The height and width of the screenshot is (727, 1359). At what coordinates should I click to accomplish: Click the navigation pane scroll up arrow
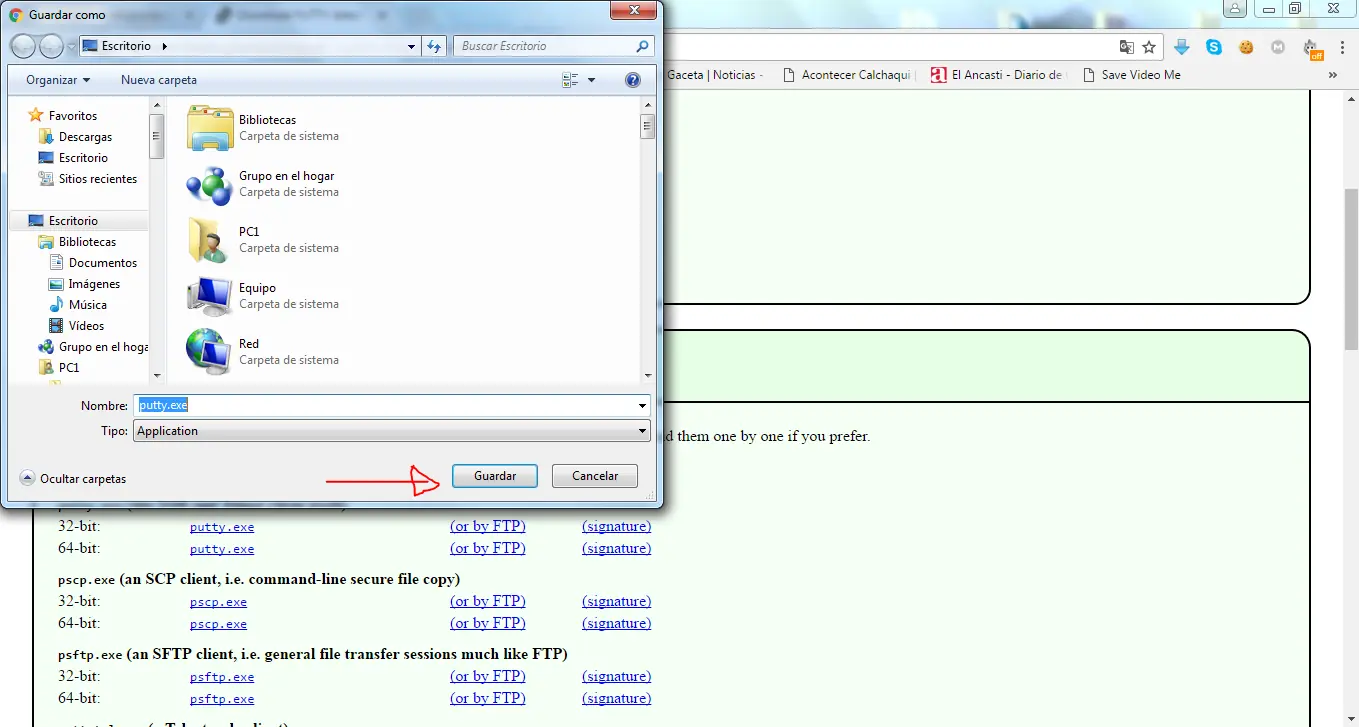click(x=157, y=104)
